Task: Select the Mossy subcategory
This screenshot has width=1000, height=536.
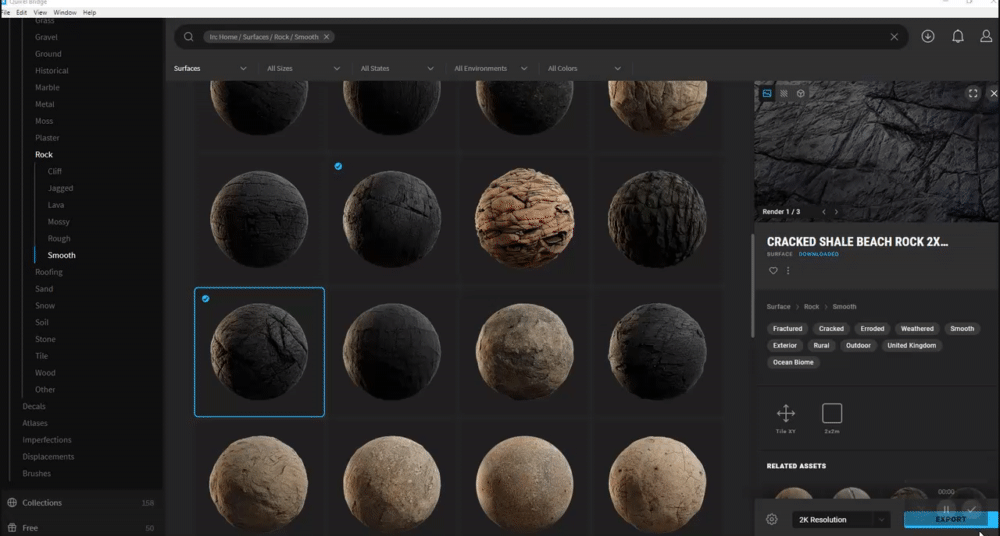Action: coord(59,221)
